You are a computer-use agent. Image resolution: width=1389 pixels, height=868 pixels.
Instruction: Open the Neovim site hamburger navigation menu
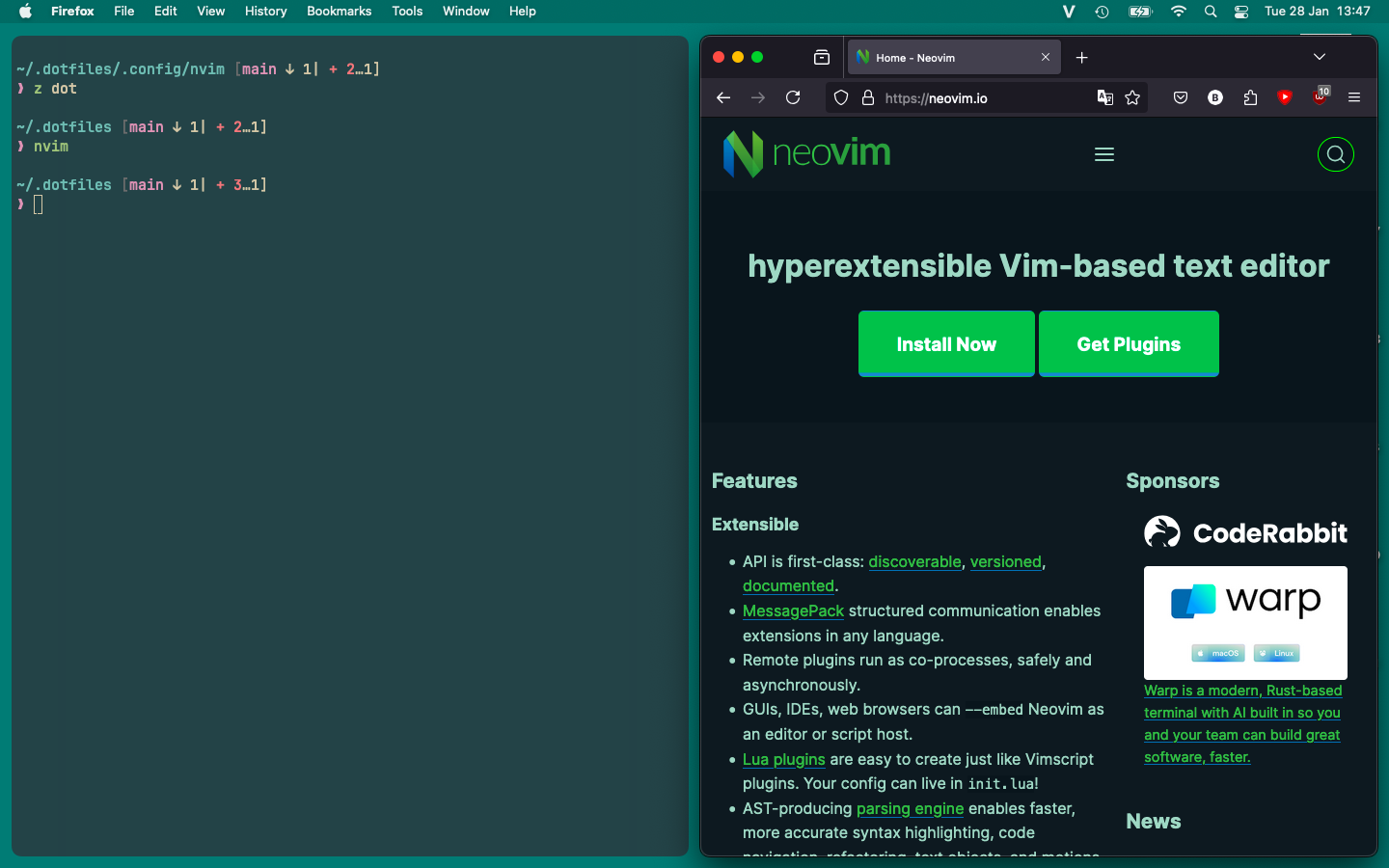tap(1104, 154)
